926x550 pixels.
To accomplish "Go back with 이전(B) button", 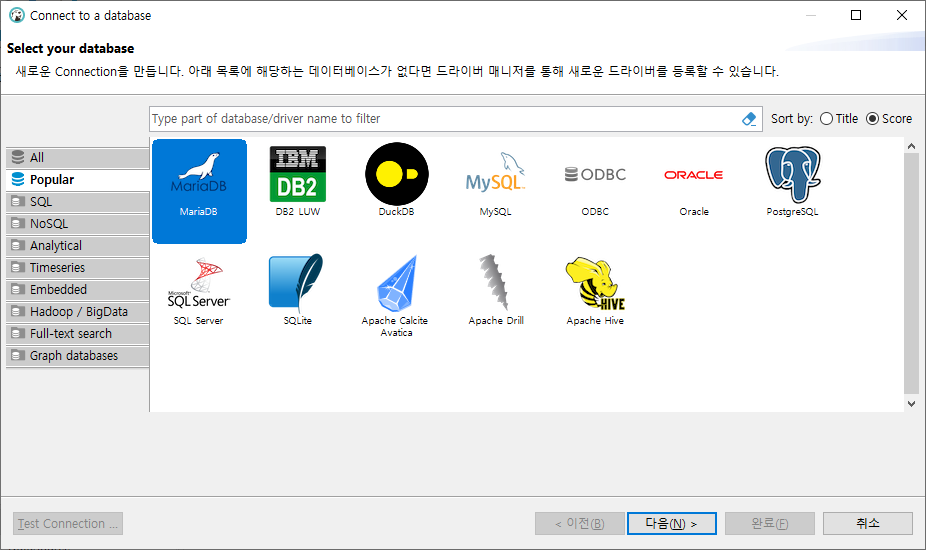I will (579, 523).
